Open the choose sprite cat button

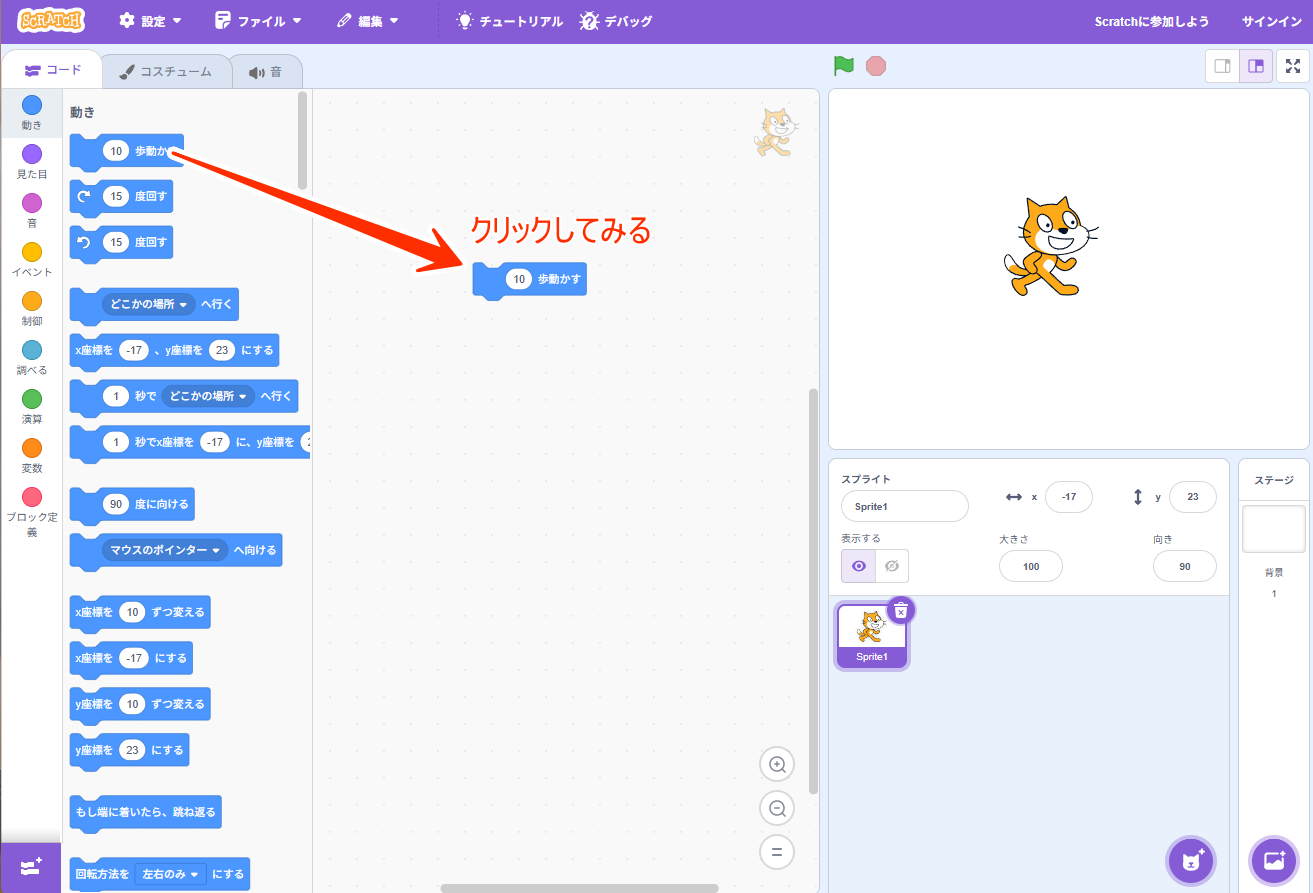point(1191,861)
